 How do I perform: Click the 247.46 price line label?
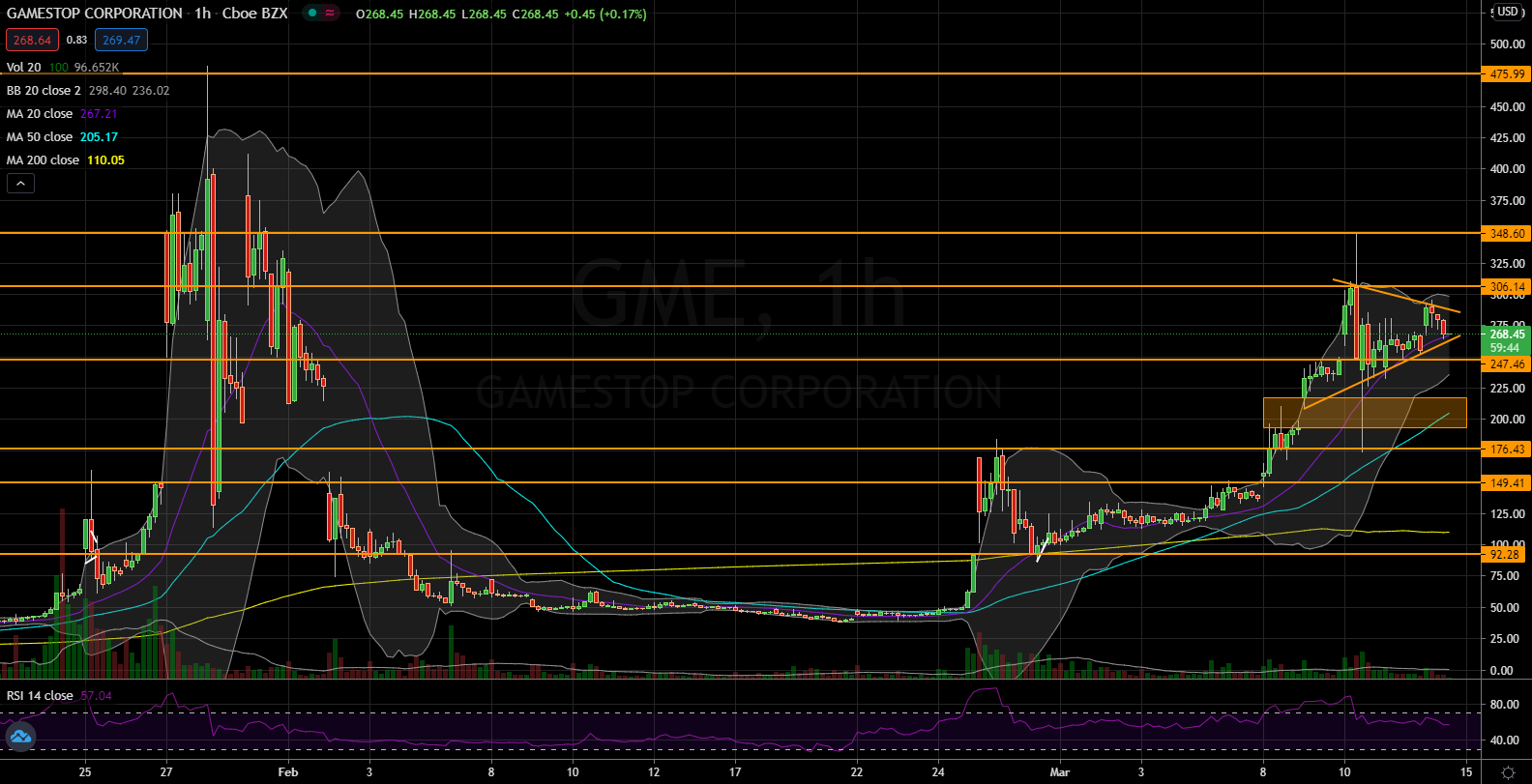point(1507,364)
